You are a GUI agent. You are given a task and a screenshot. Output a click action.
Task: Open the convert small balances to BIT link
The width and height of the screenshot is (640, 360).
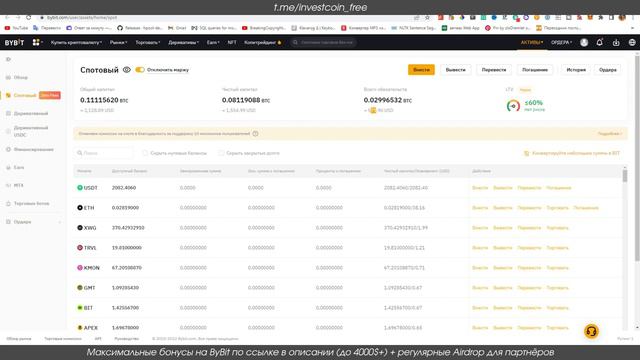pos(572,153)
